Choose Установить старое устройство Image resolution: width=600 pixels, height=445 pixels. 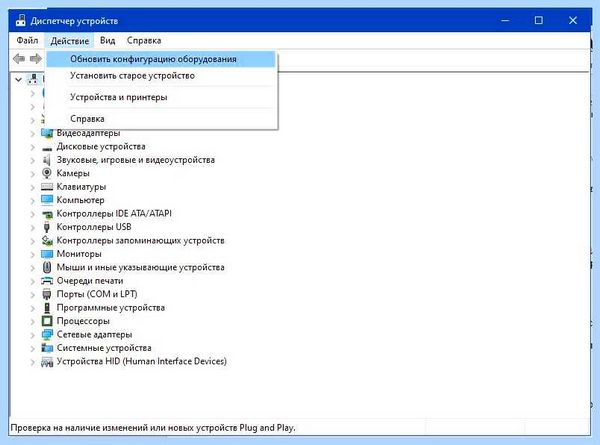coord(161,76)
